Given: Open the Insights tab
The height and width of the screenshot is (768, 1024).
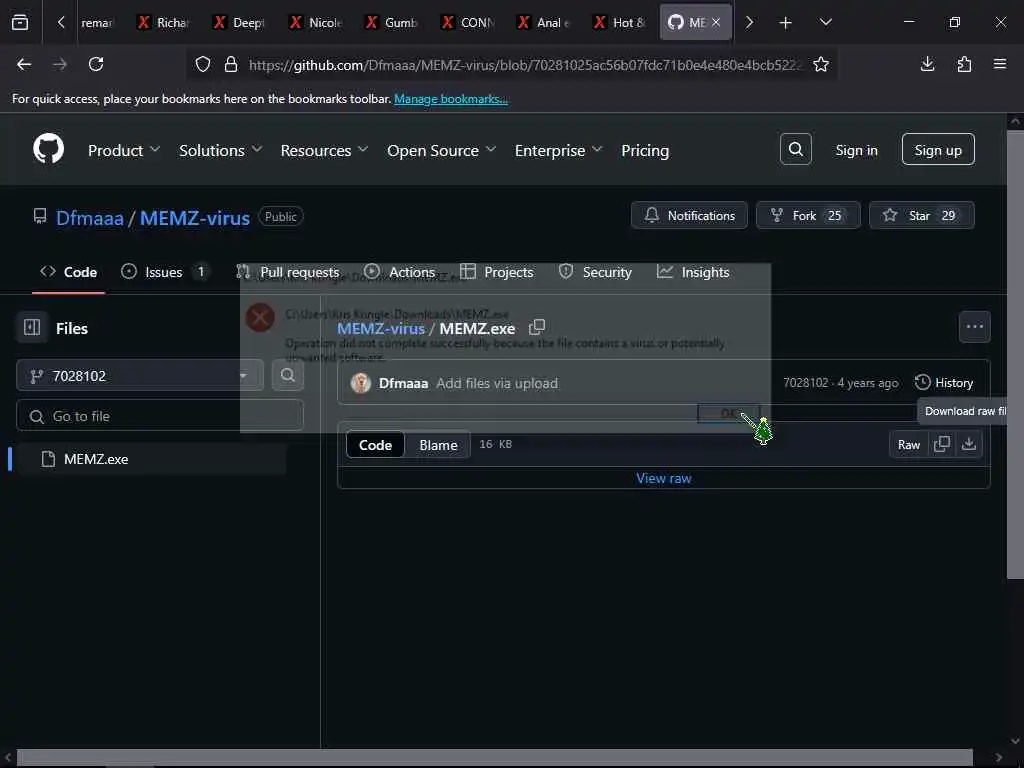Looking at the screenshot, I should coord(693,272).
